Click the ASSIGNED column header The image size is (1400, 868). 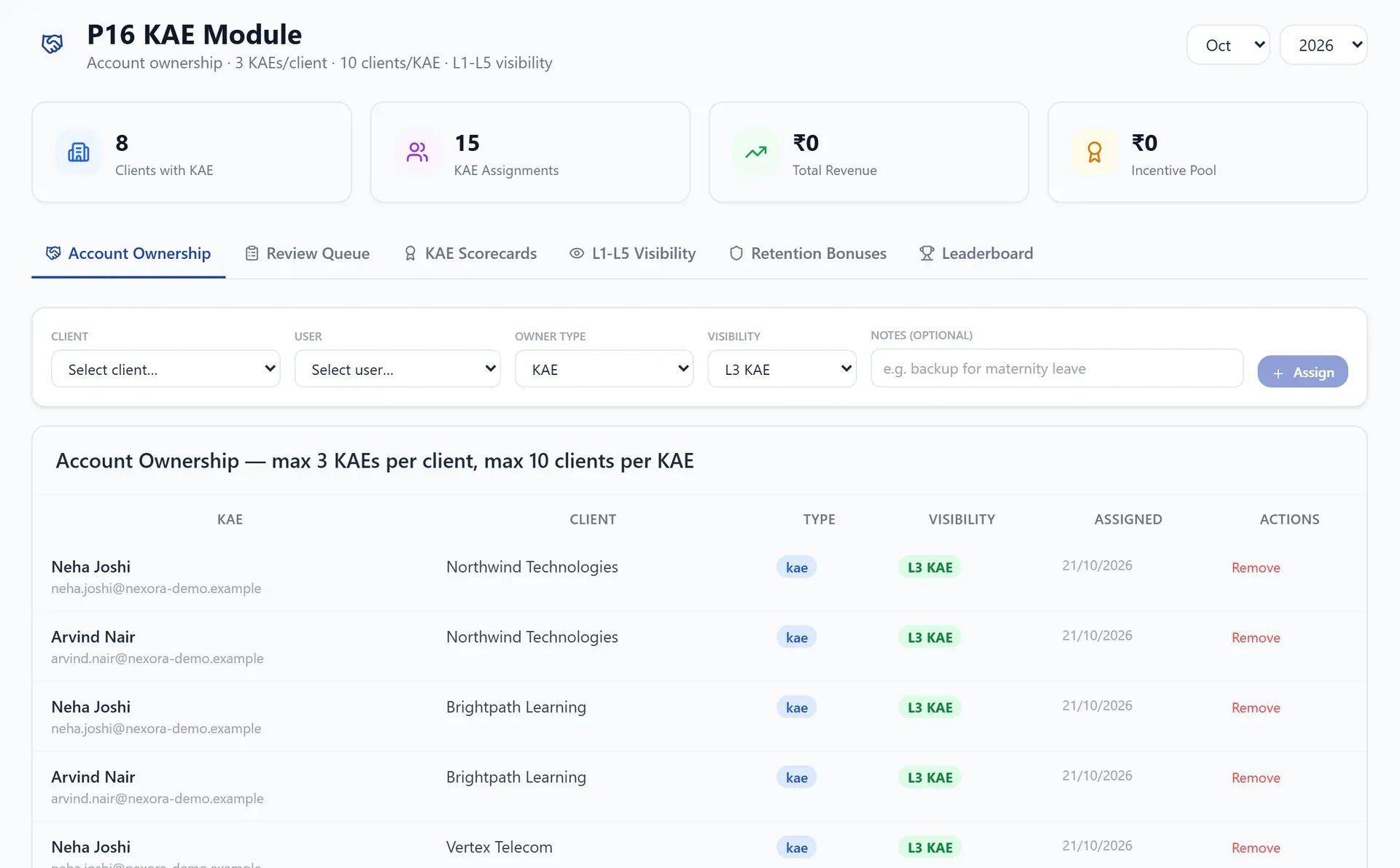click(x=1128, y=519)
